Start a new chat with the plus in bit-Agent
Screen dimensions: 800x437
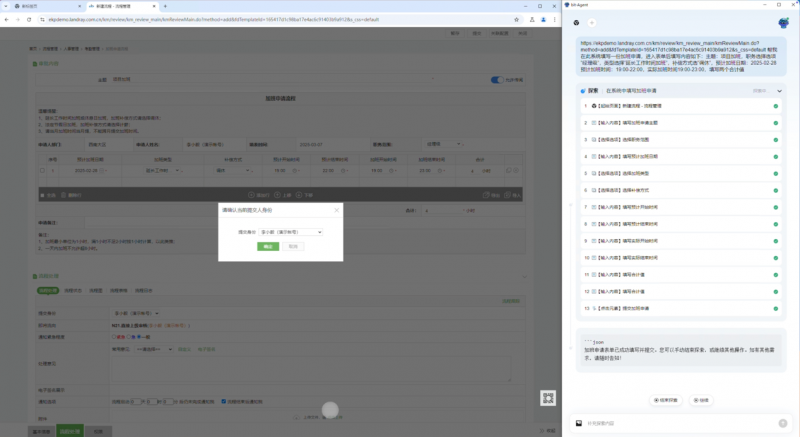click(x=592, y=22)
